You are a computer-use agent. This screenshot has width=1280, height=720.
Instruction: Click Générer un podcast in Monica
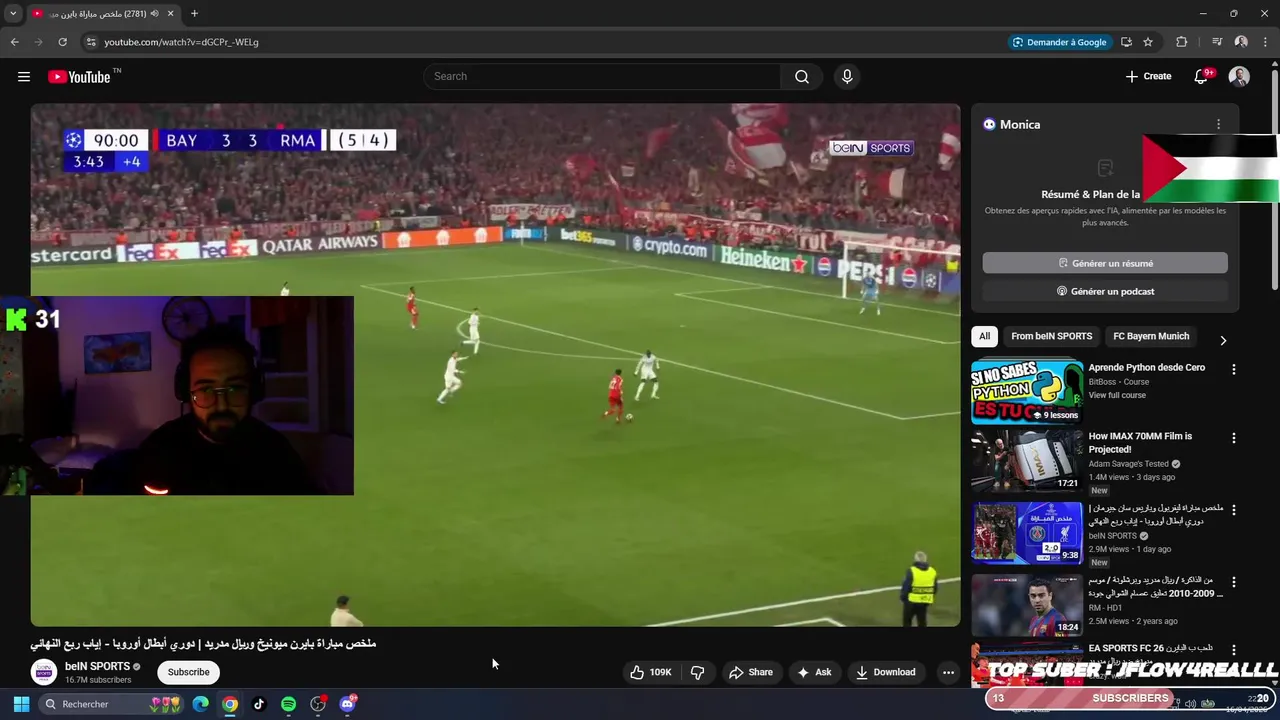(x=1105, y=291)
